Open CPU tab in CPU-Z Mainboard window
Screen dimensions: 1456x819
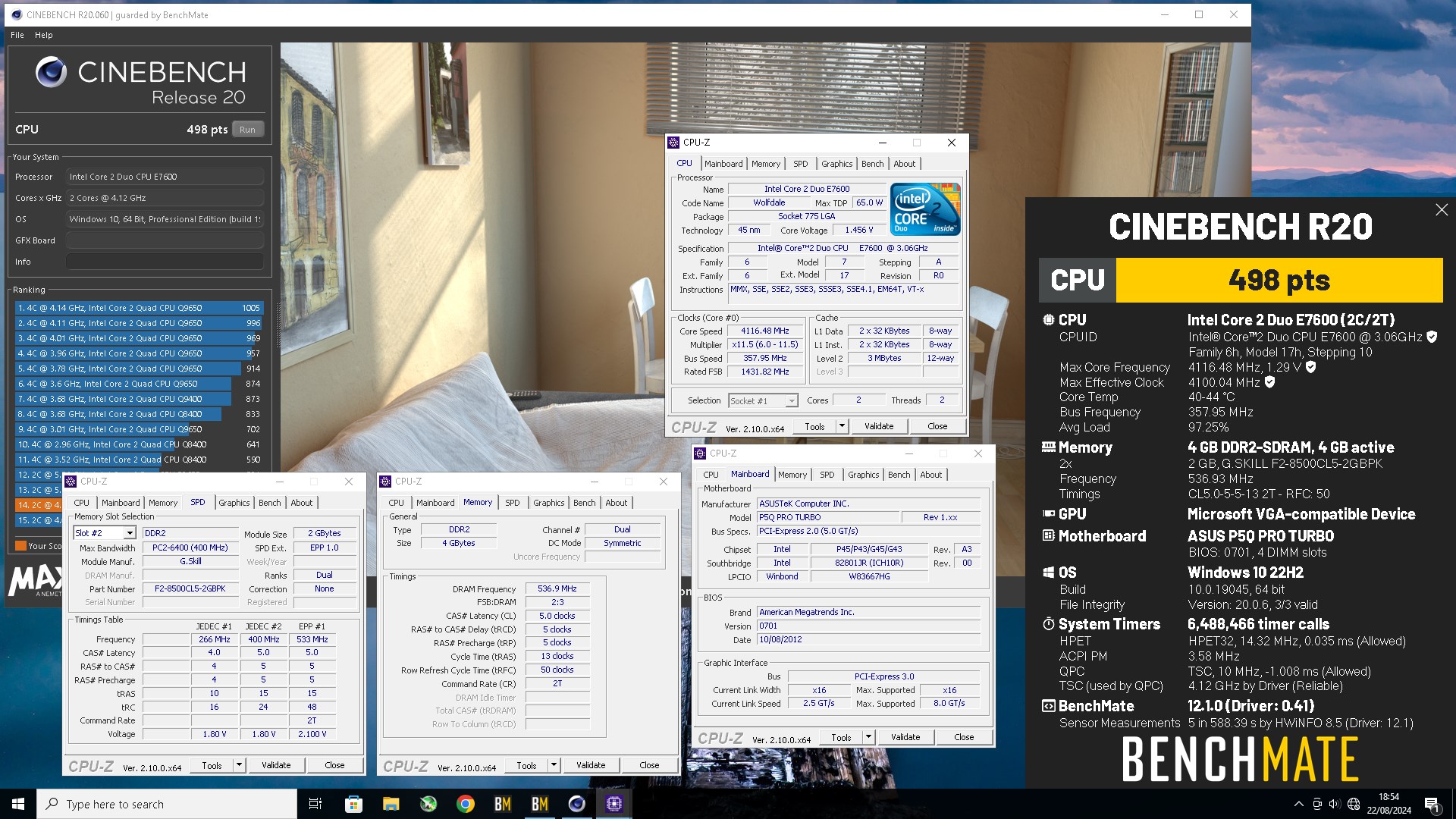point(711,475)
